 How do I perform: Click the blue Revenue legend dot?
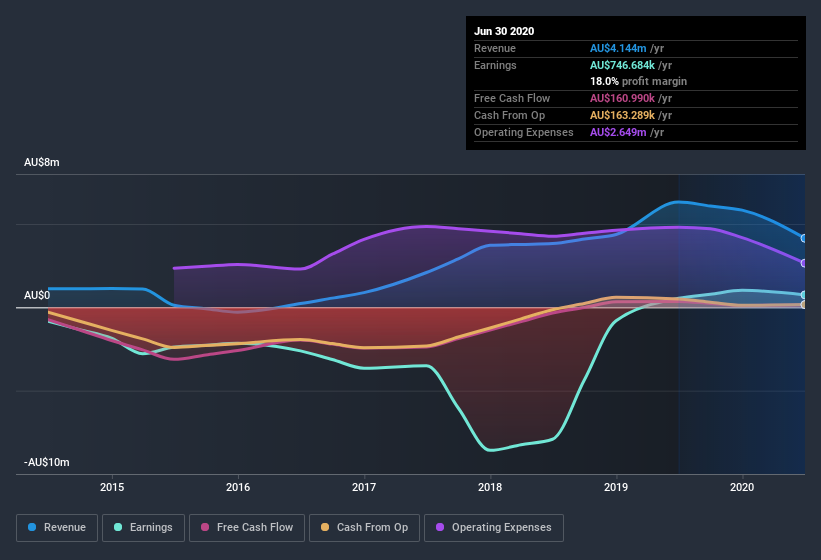pyautogui.click(x=33, y=527)
